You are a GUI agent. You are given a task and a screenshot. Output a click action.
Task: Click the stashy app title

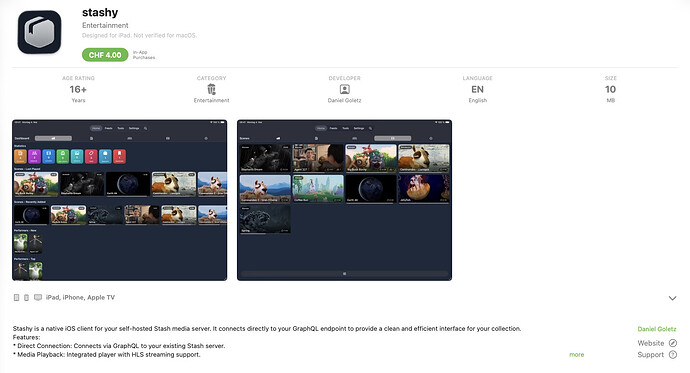100,13
